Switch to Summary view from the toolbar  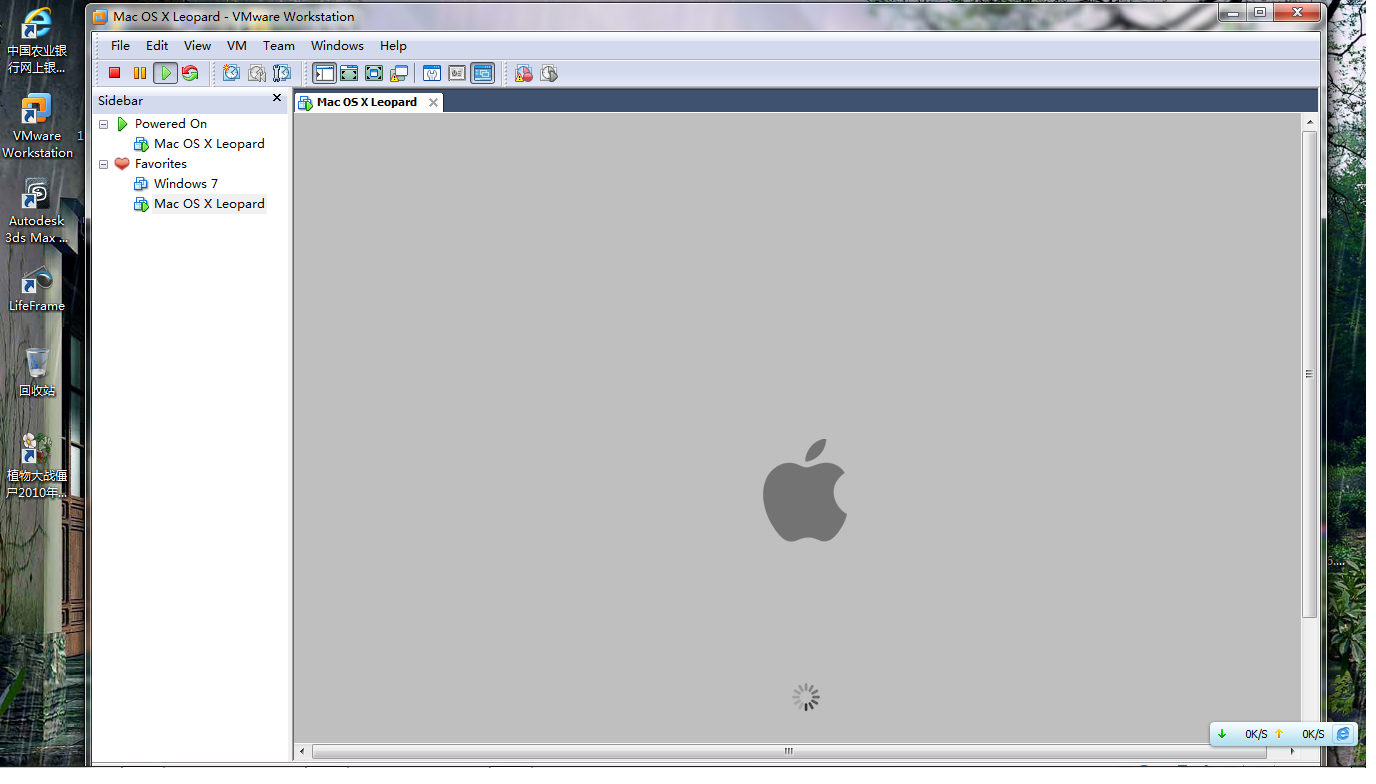pyautogui.click(x=432, y=73)
